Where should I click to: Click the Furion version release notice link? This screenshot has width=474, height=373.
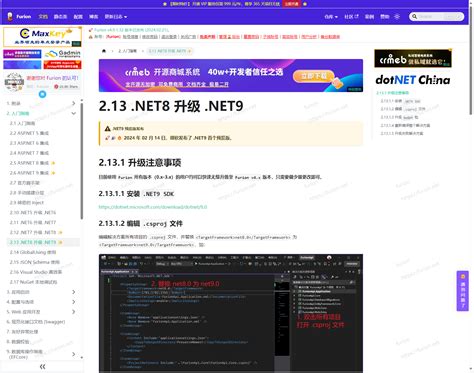[x=131, y=30]
